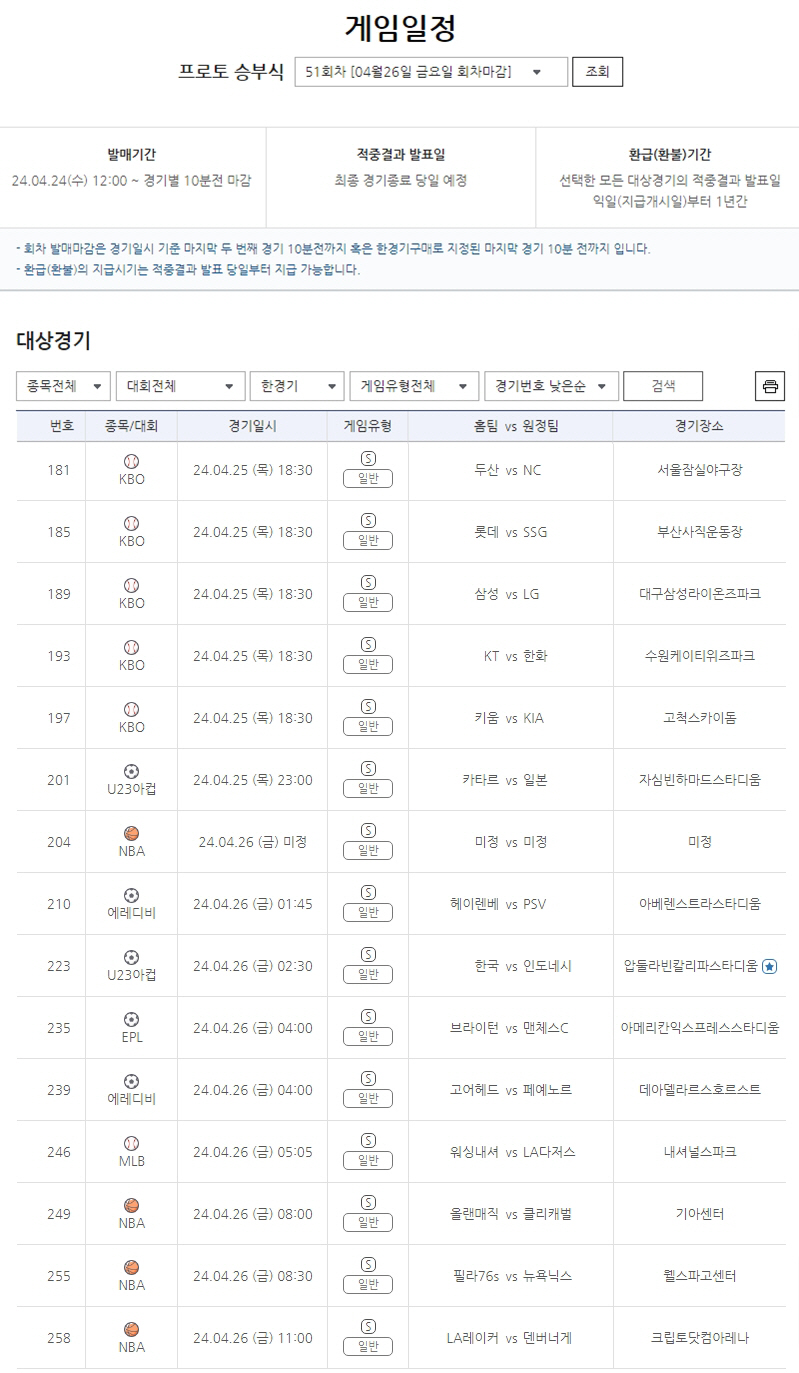Click the 대구삼성라이온즈파크 venue text
Screen dimensions: 799x1373
(x=700, y=594)
